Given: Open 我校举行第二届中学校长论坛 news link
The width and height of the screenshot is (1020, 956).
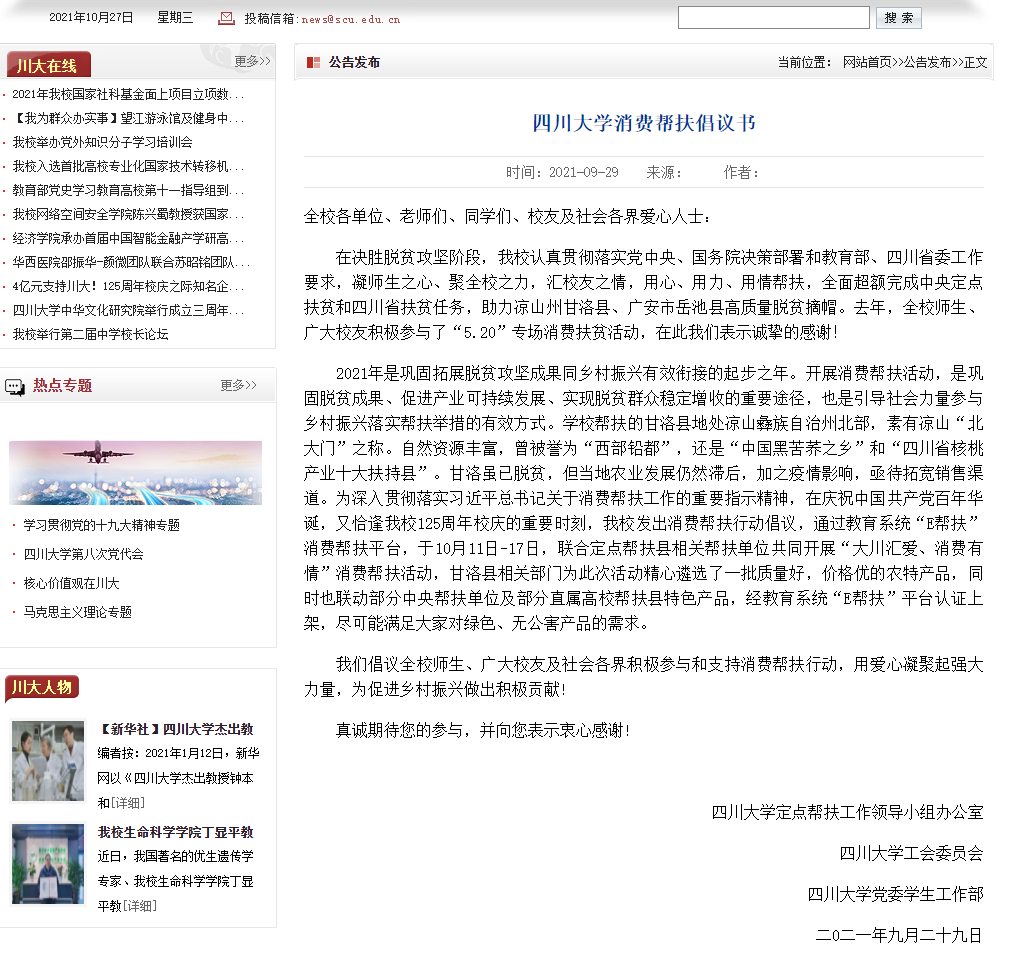Looking at the screenshot, I should point(90,334).
